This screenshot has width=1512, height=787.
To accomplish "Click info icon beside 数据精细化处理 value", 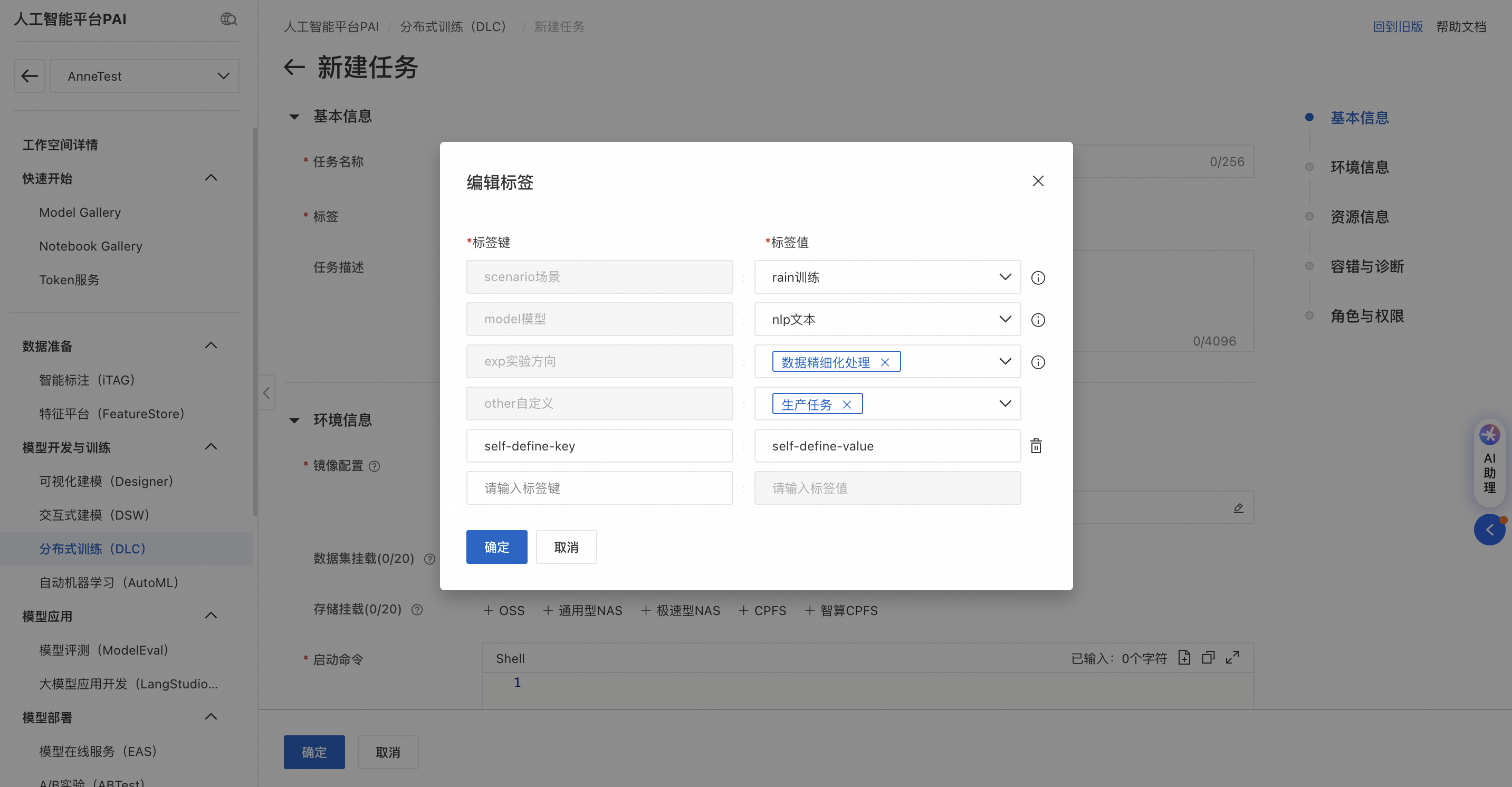I will click(1038, 362).
